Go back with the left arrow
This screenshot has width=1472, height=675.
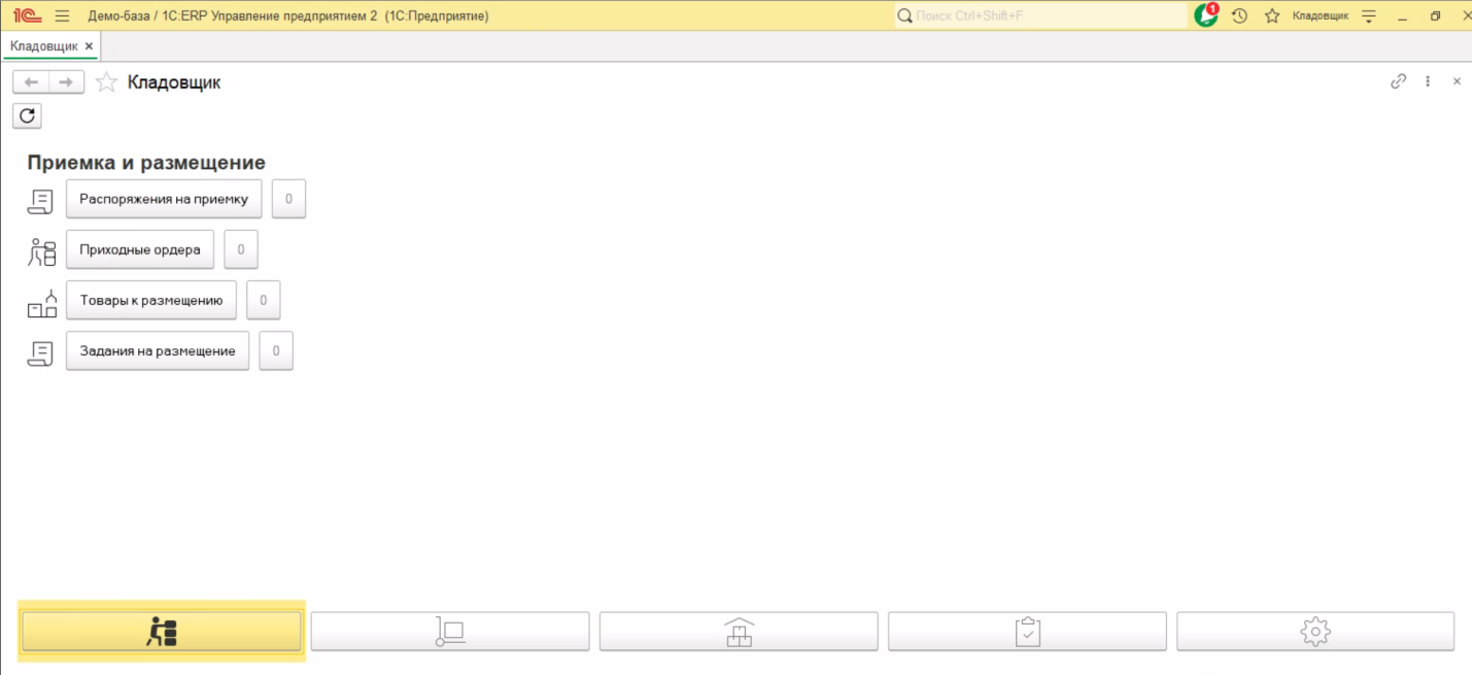pos(31,83)
